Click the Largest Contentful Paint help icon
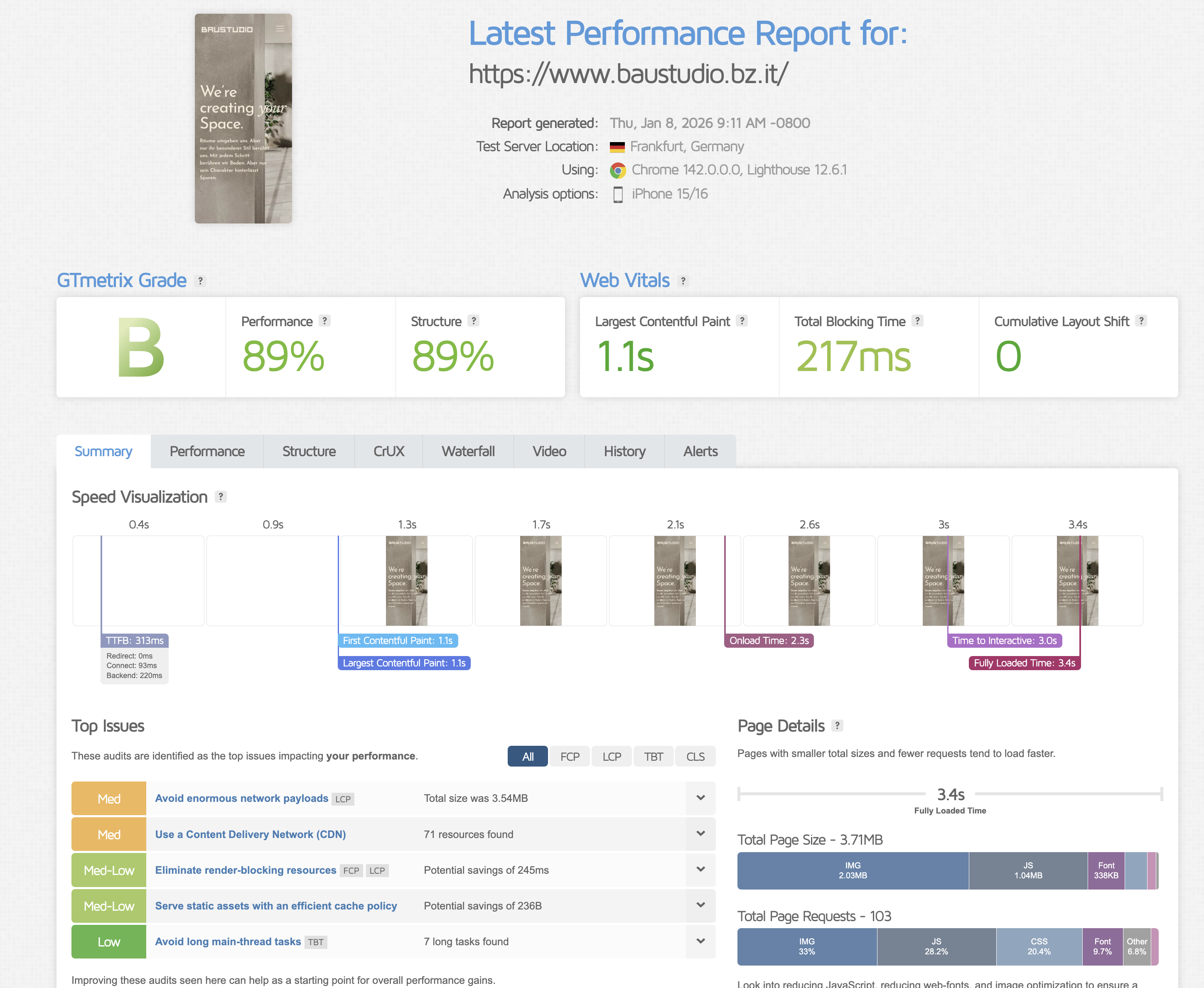The height and width of the screenshot is (988, 1204). pyautogui.click(x=742, y=321)
